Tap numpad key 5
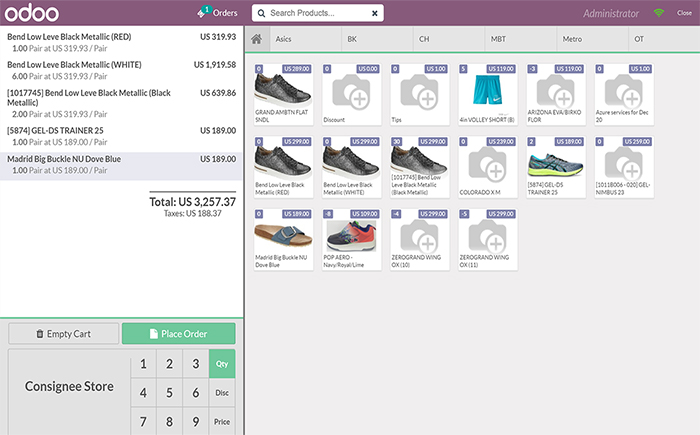Image resolution: width=700 pixels, height=435 pixels. 169,393
